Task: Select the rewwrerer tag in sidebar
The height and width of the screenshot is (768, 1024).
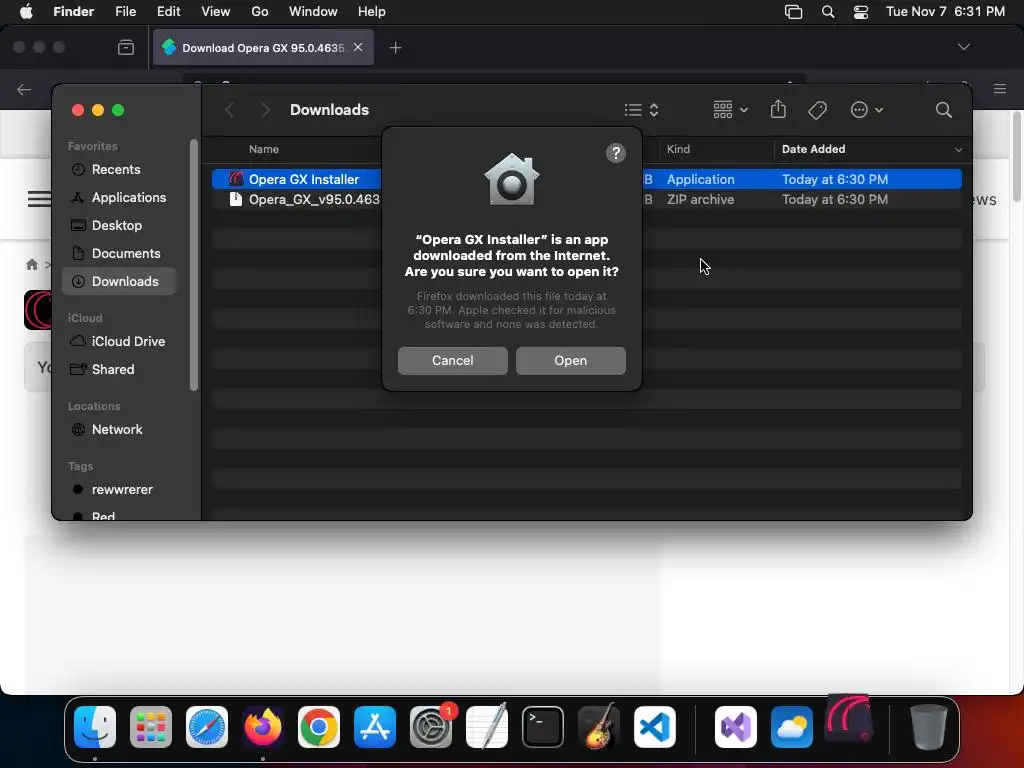Action: tap(121, 490)
